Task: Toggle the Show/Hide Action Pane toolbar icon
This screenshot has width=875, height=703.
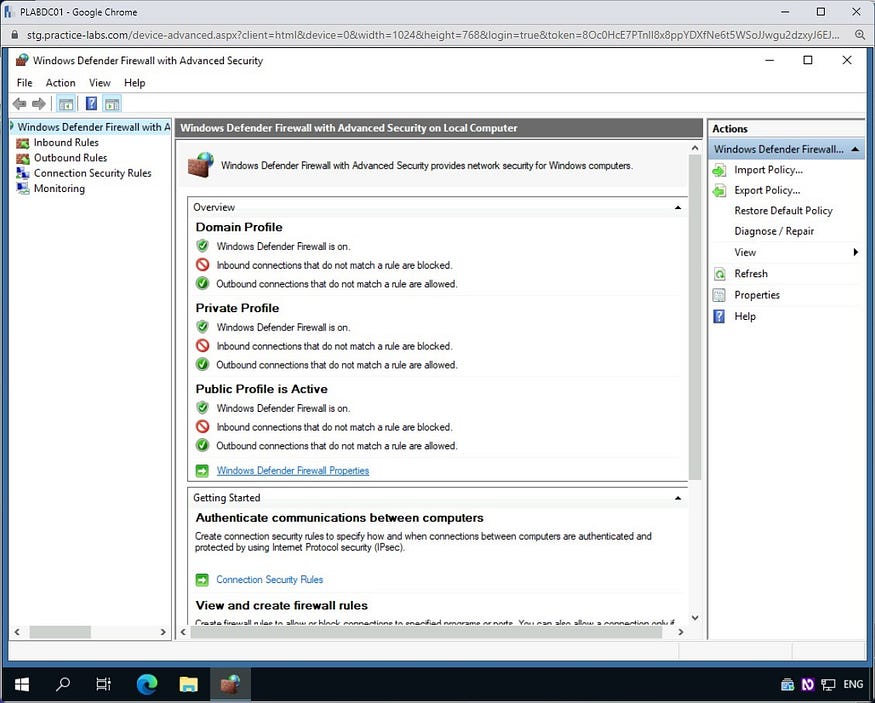Action: pyautogui.click(x=112, y=104)
